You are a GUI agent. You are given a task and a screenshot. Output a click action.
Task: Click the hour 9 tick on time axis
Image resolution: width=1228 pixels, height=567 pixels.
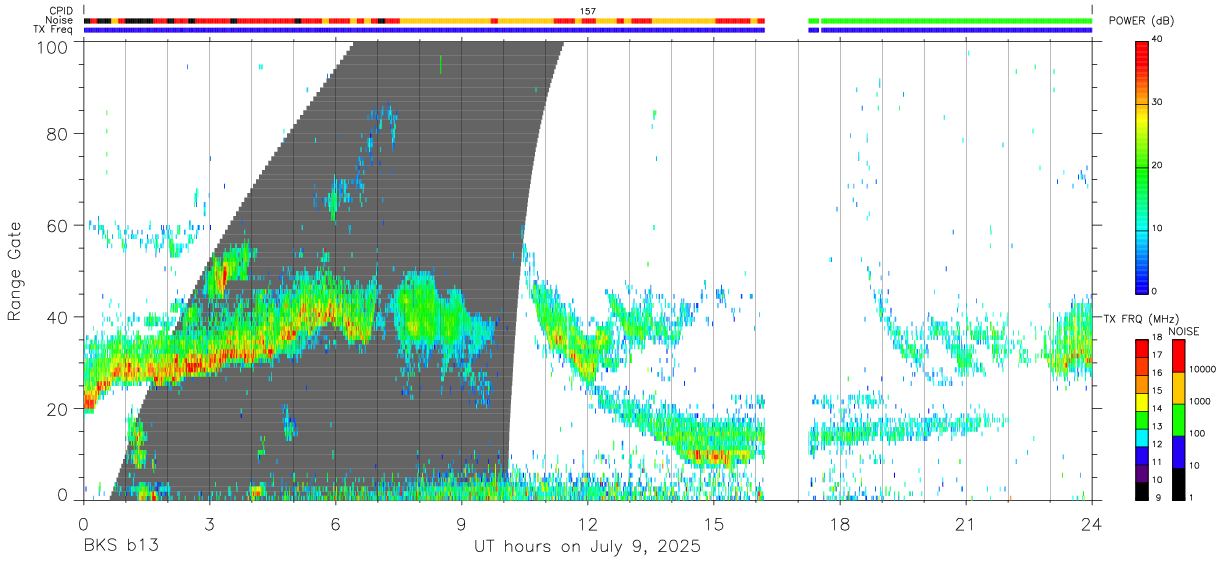coord(461,524)
